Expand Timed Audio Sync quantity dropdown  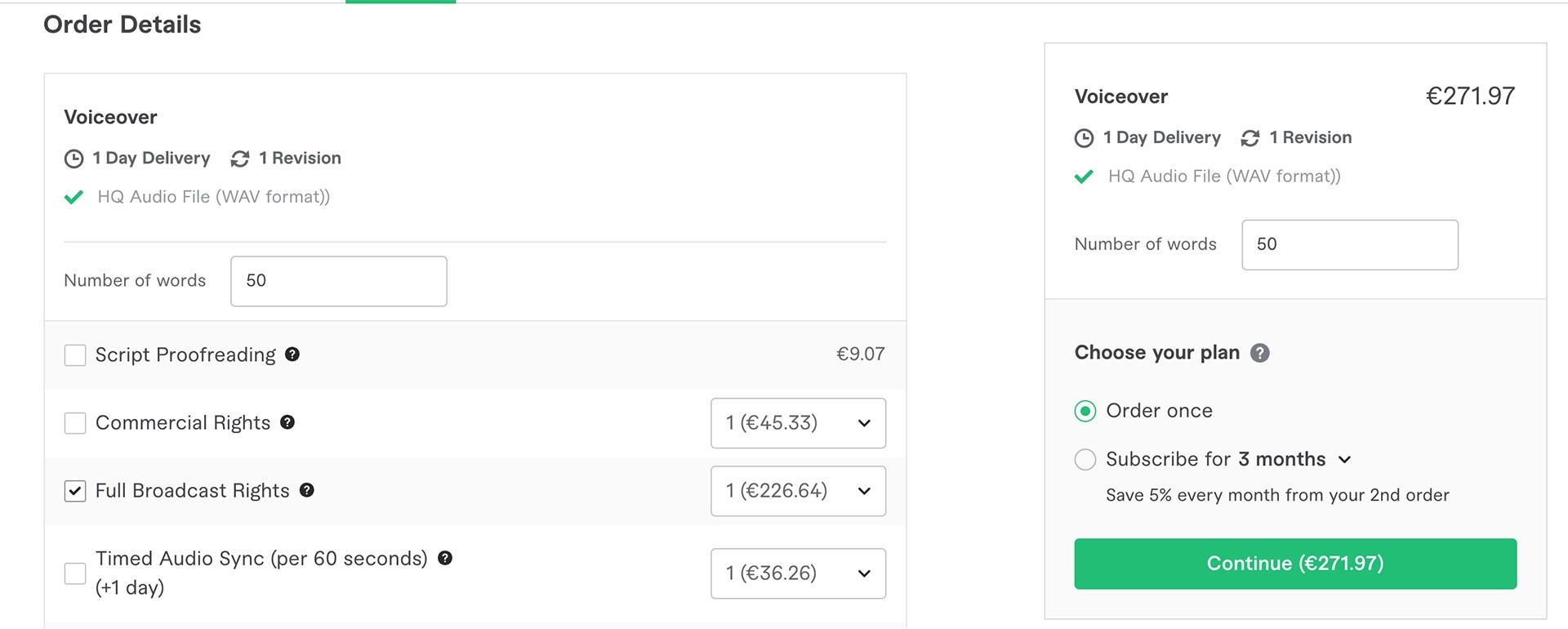[798, 573]
